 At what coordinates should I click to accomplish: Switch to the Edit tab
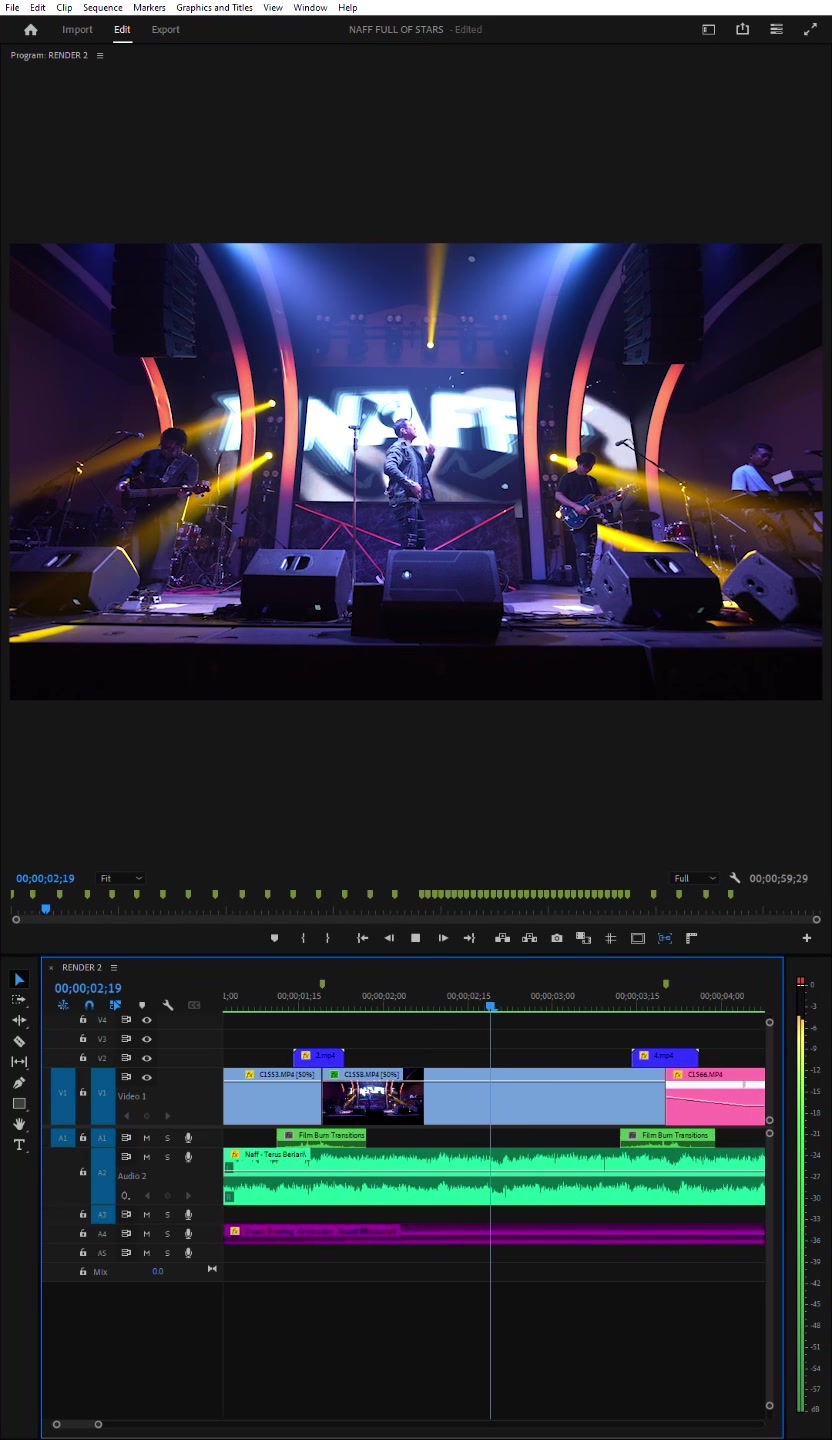[x=122, y=29]
